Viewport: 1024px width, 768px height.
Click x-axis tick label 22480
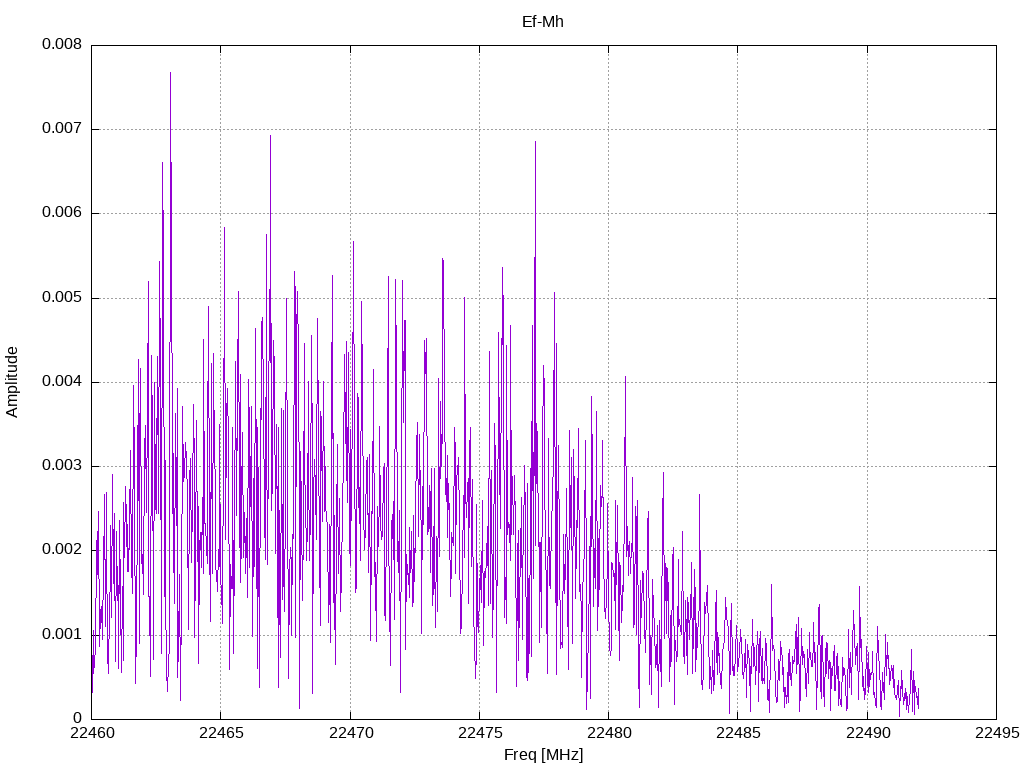point(609,733)
